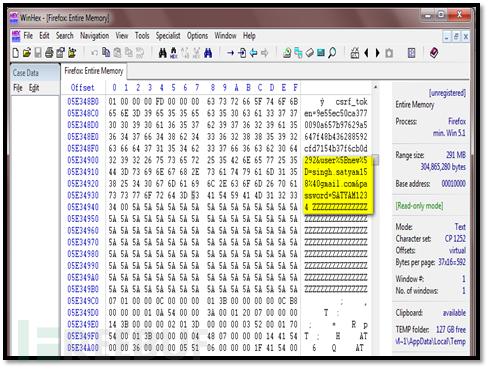Screen dimensions: 489x369
Task: Click the red help book icon
Action: (x=434, y=53)
